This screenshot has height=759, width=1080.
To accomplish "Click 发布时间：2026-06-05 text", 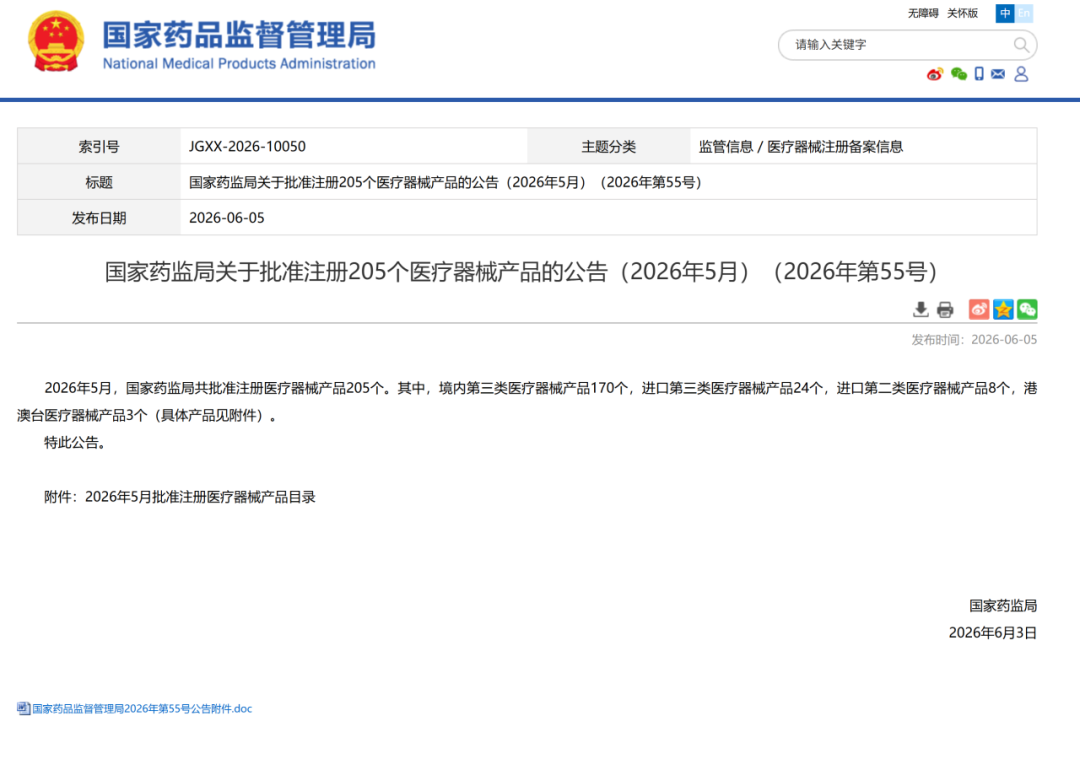I will point(974,340).
